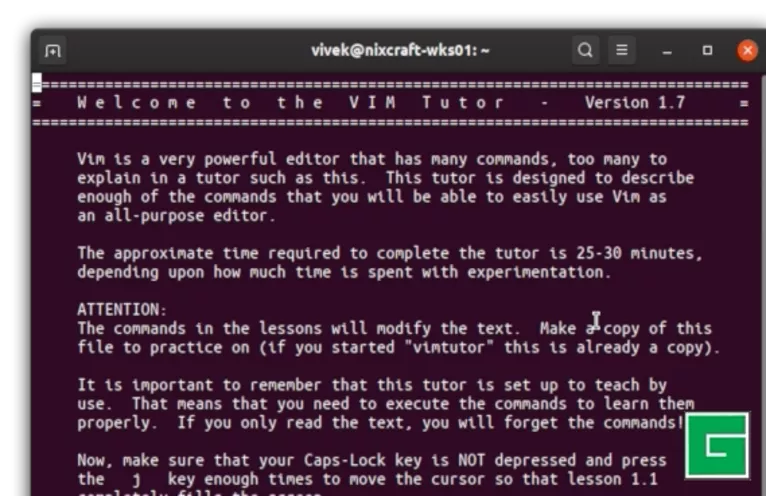Click the letter "j" key reference
Viewport: 766px width, 496px height.
click(x=136, y=480)
